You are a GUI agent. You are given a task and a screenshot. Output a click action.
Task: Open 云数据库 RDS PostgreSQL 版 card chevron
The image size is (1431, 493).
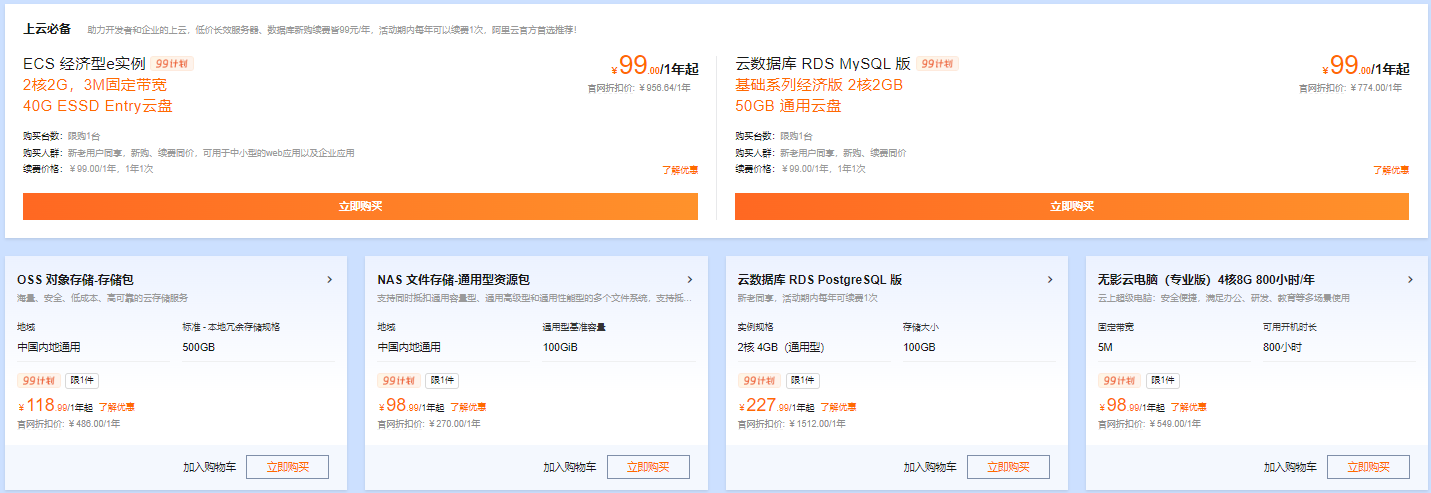pos(1049,280)
